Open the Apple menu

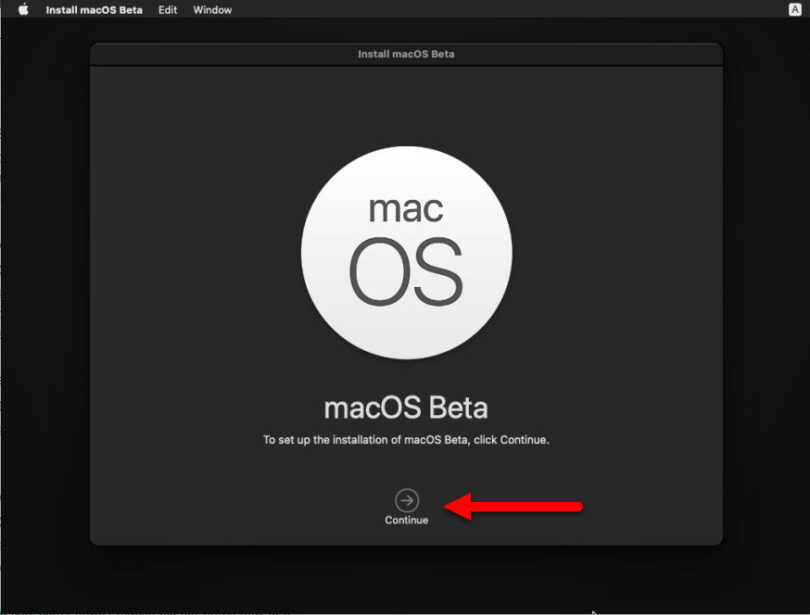[23, 9]
